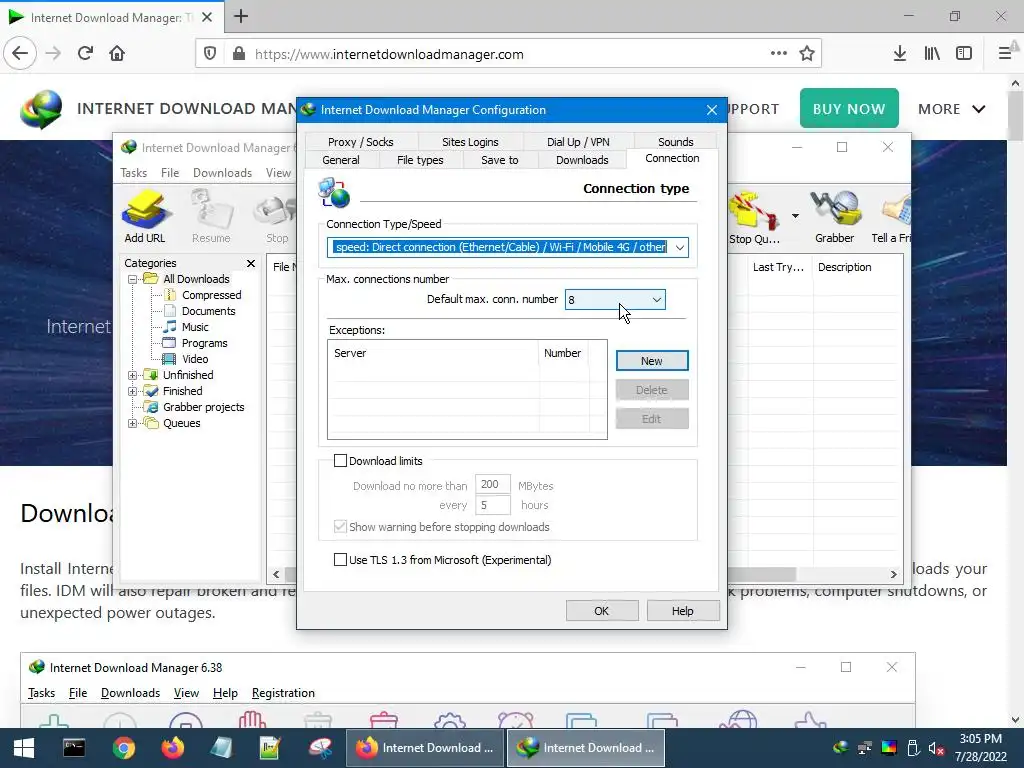Click the browser back arrow
Viewport: 1024px width, 768px height.
click(x=20, y=54)
